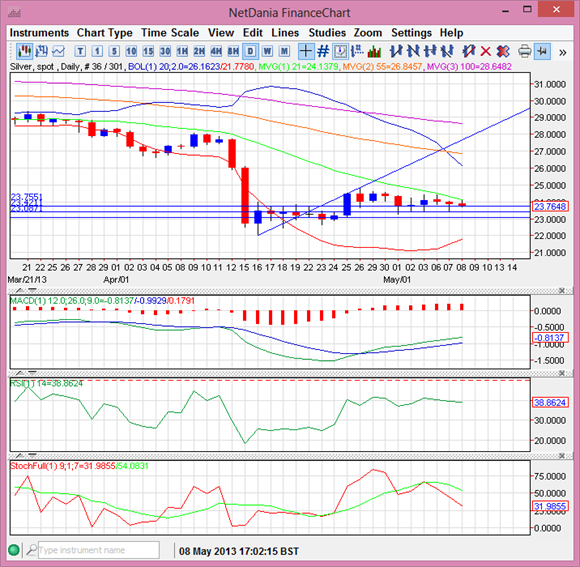Open the Help menu
Image resolution: width=580 pixels, height=567 pixels.
tap(451, 33)
